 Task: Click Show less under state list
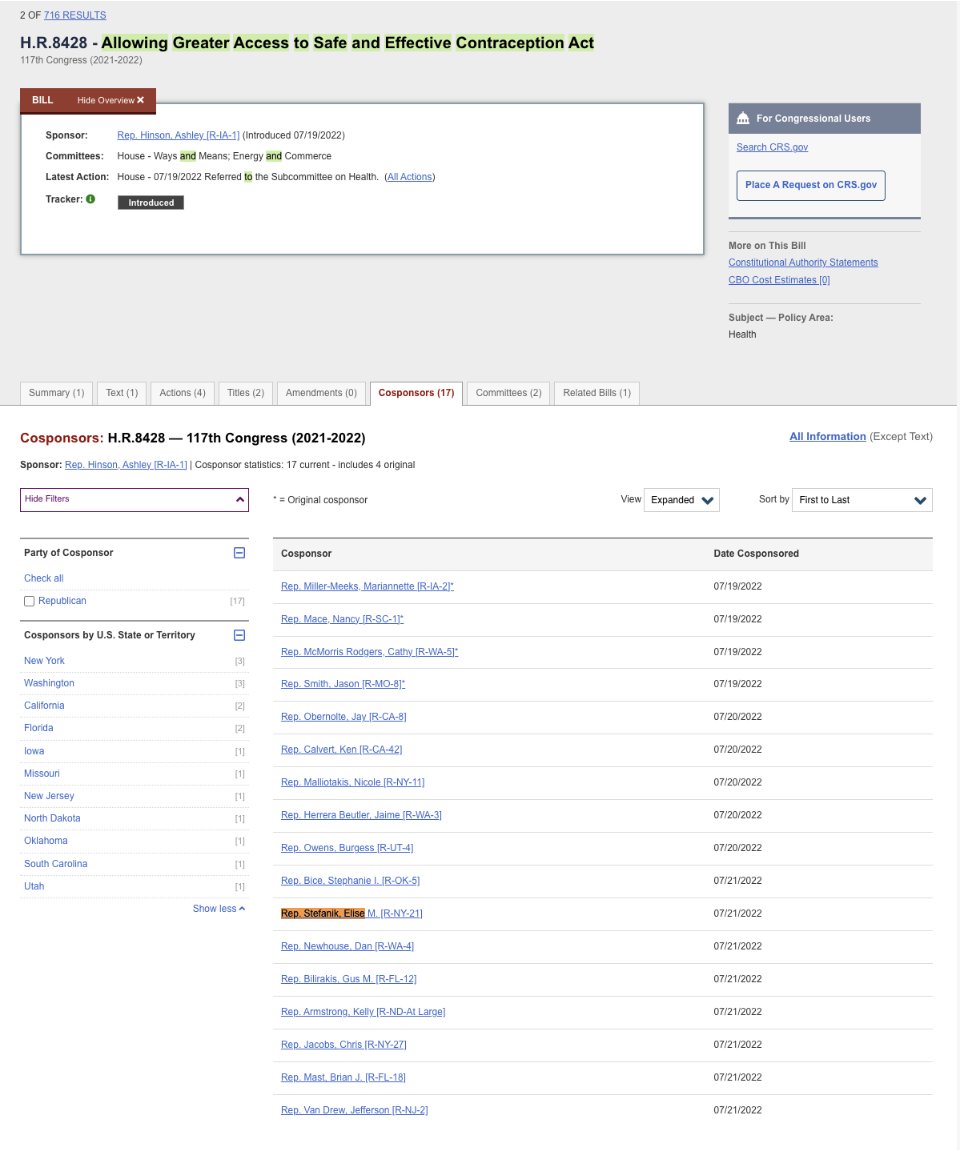[x=219, y=909]
